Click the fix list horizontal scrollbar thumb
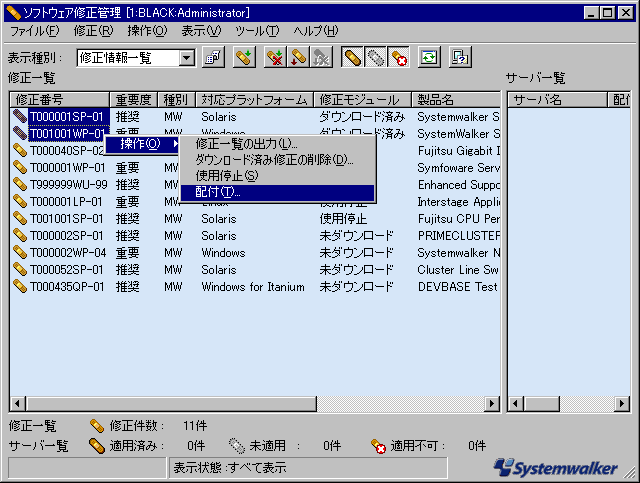 [171, 404]
